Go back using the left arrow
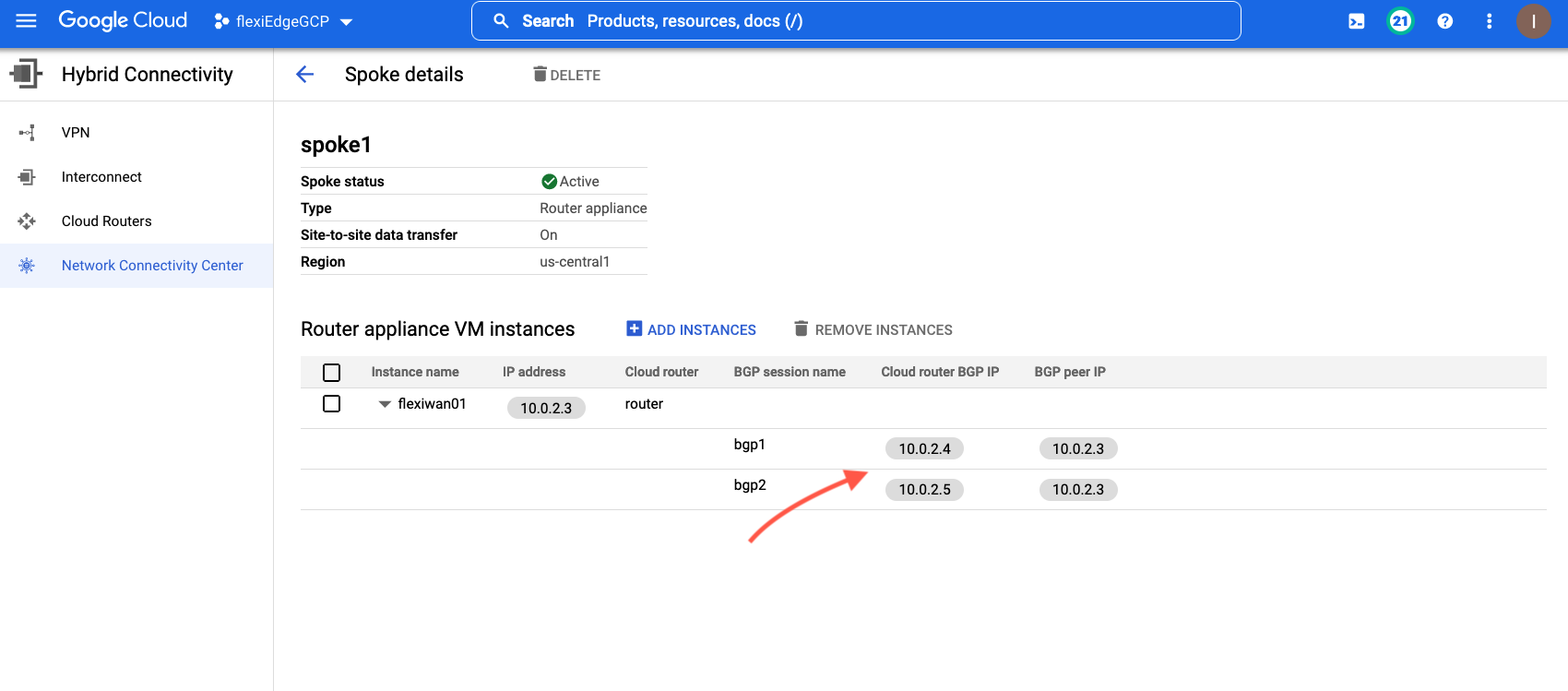Screen dimensions: 1568x691 pyautogui.click(x=305, y=75)
